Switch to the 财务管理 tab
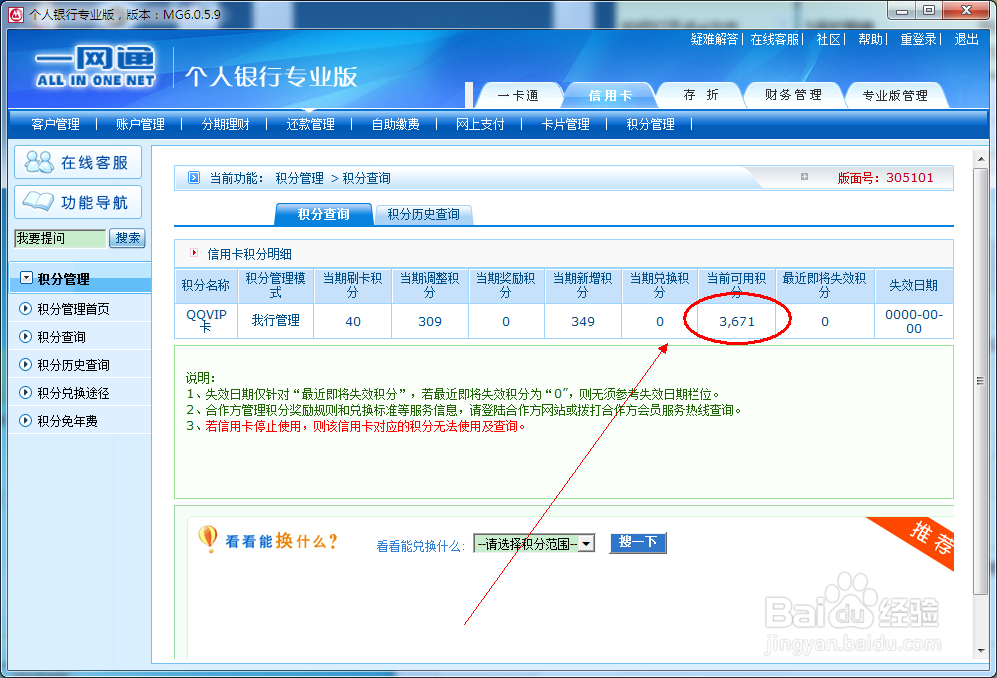Image resolution: width=997 pixels, height=678 pixels. (793, 94)
